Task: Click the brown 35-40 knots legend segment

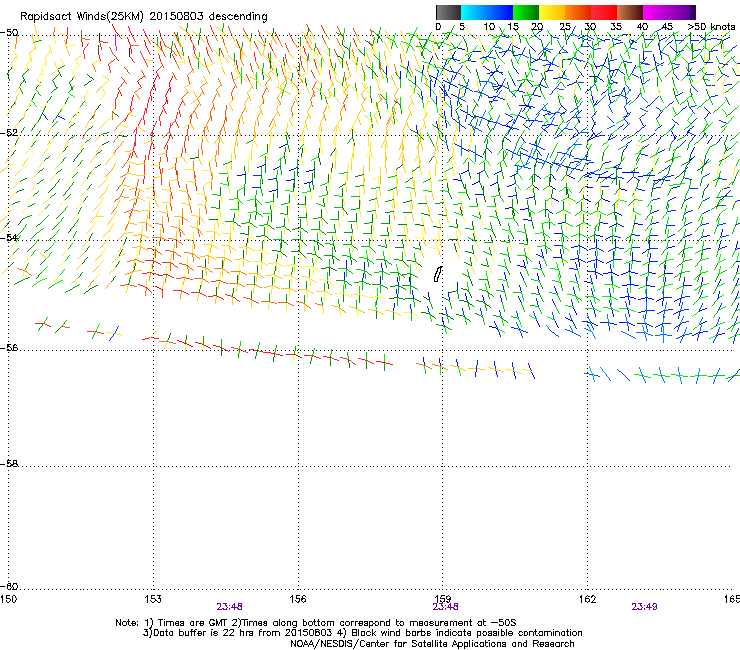Action: [x=630, y=12]
